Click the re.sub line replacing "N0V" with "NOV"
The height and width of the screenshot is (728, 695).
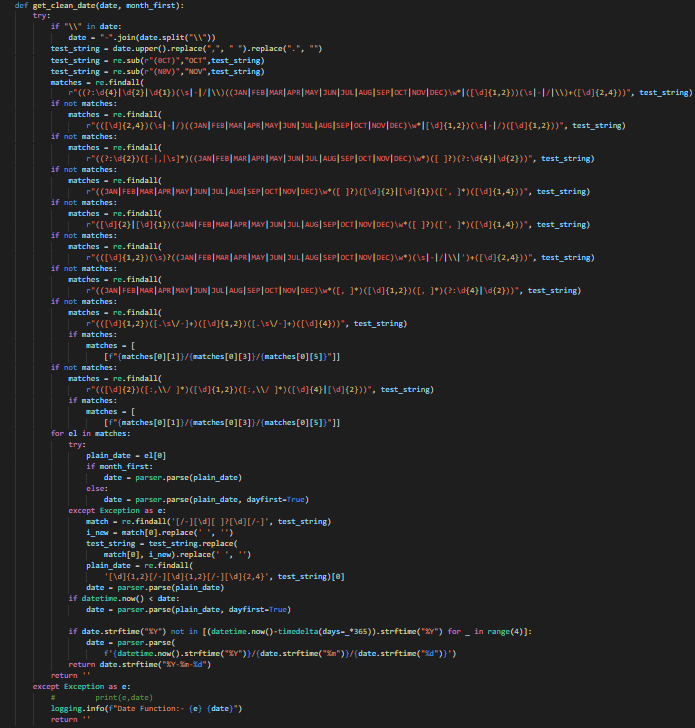tap(158, 72)
